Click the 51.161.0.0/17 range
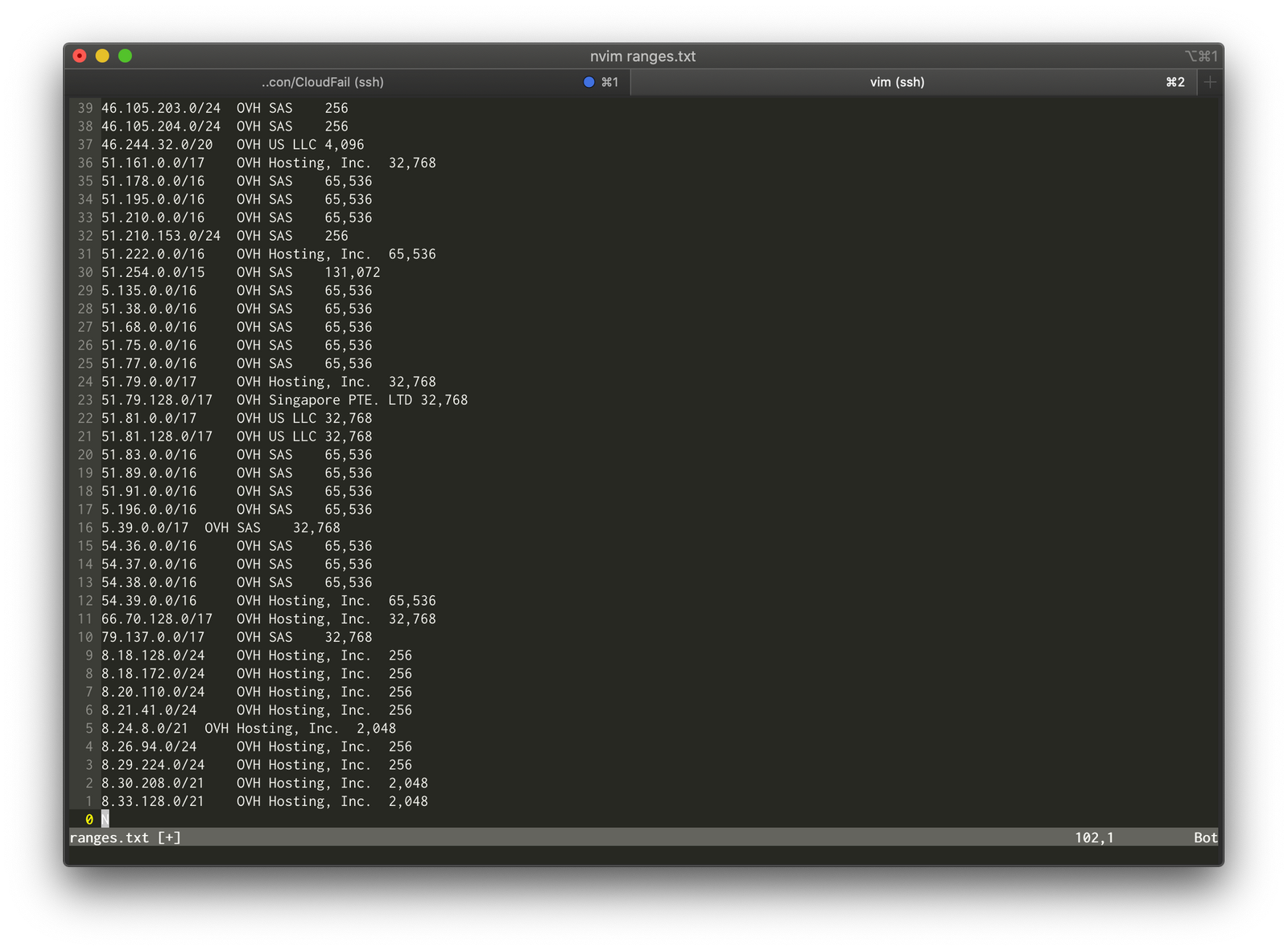 [153, 163]
